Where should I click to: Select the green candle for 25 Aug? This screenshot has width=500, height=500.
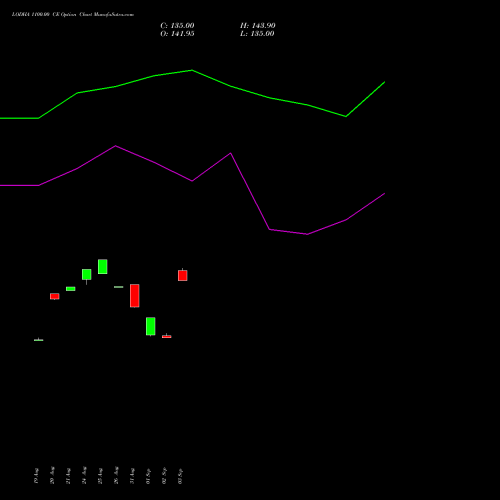coord(103,266)
